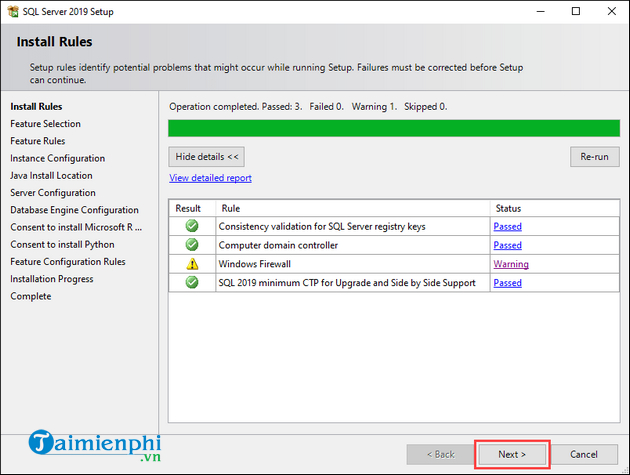Sort by the Rule column header
This screenshot has width=630, height=475.
click(353, 208)
